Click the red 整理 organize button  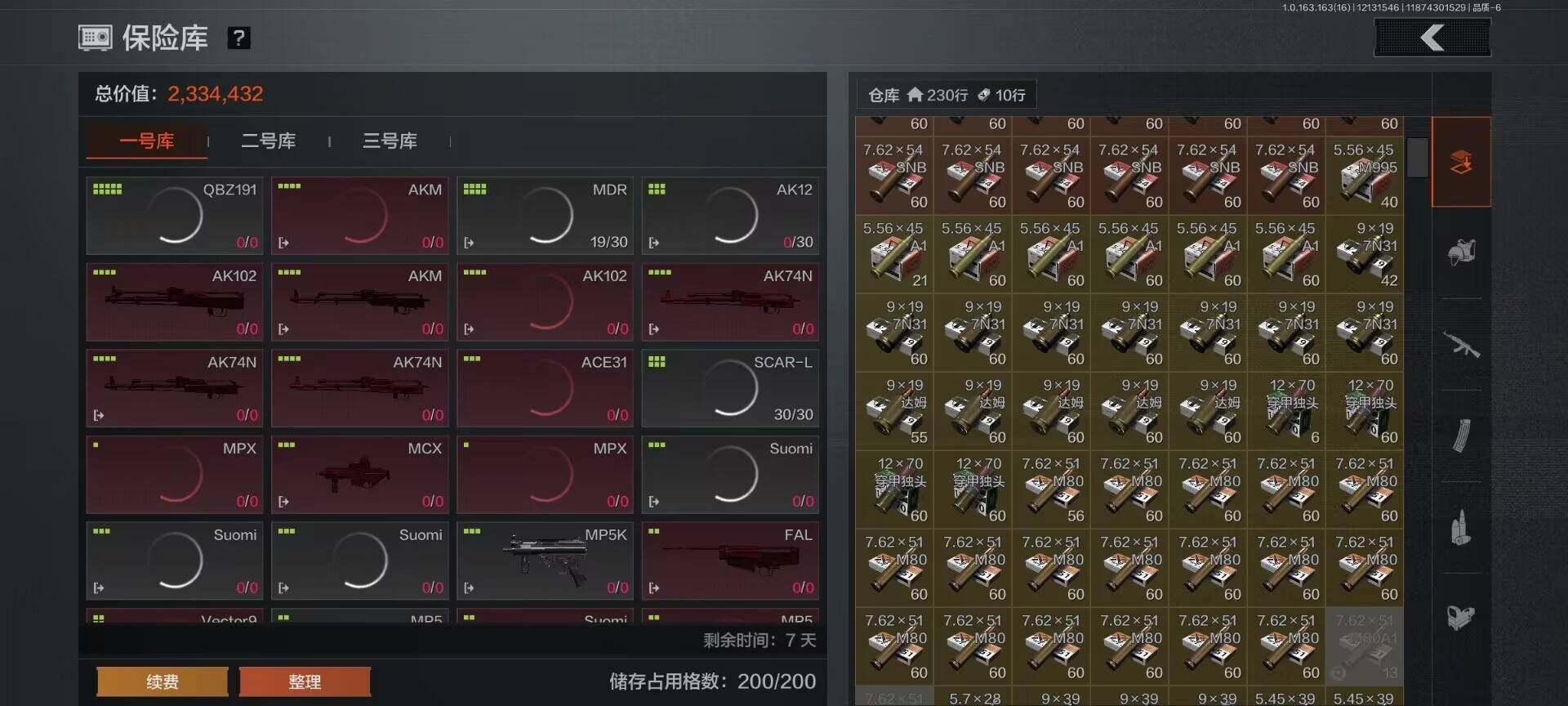point(305,681)
